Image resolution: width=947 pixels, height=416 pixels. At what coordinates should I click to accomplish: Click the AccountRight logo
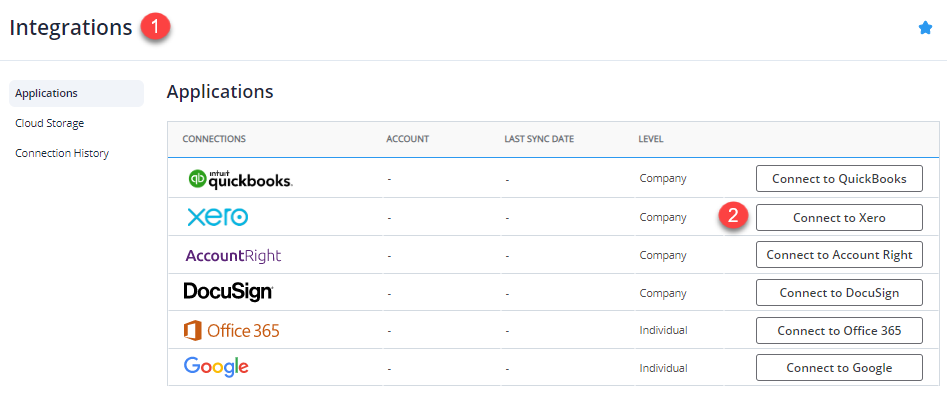[233, 255]
